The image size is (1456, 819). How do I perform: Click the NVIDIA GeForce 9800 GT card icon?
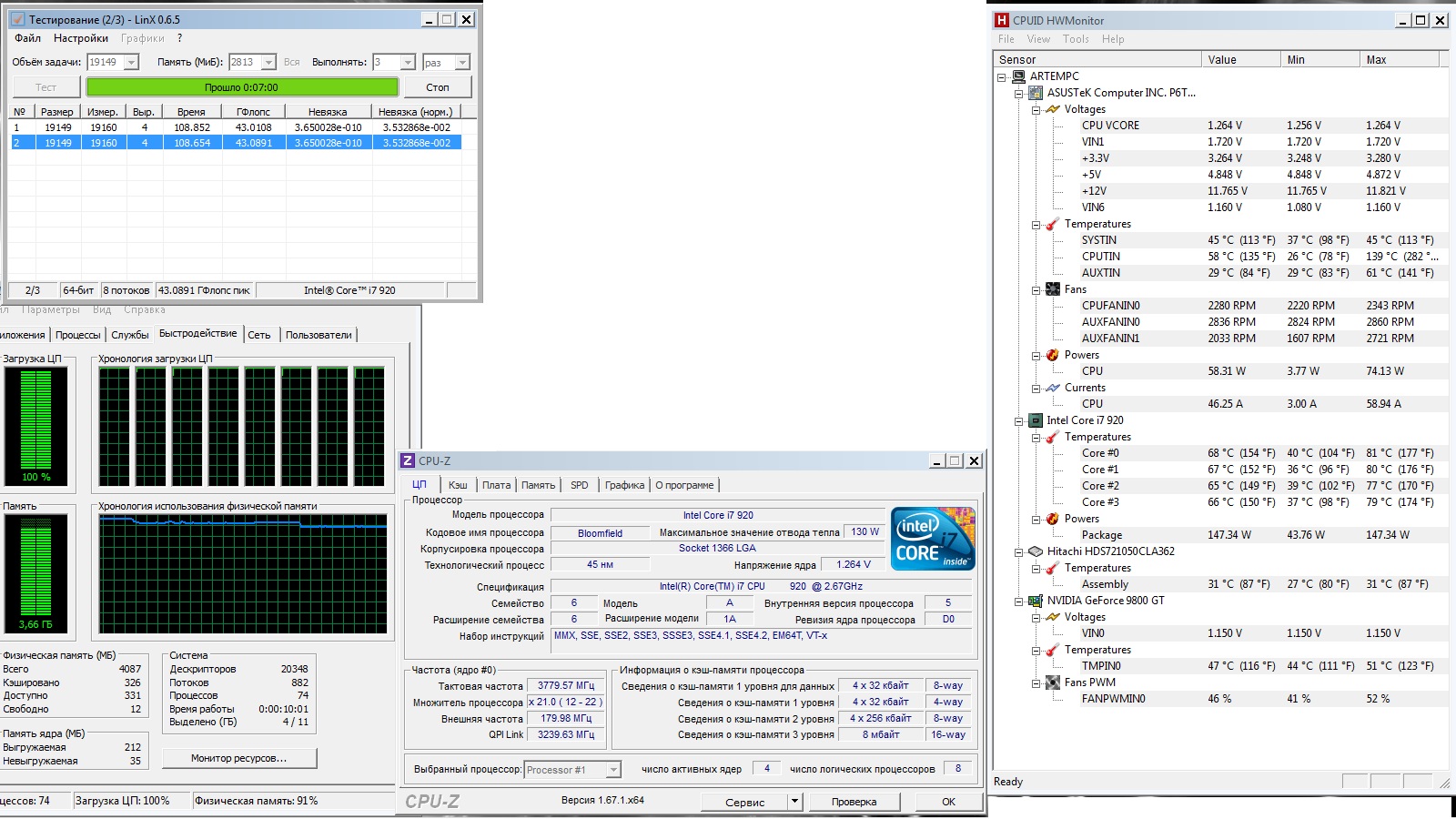point(1036,601)
